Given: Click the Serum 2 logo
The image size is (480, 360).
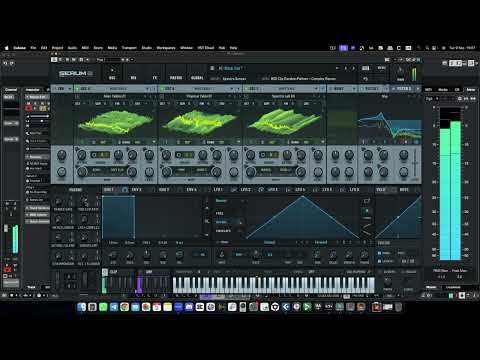Looking at the screenshot, I should click(x=76, y=74).
